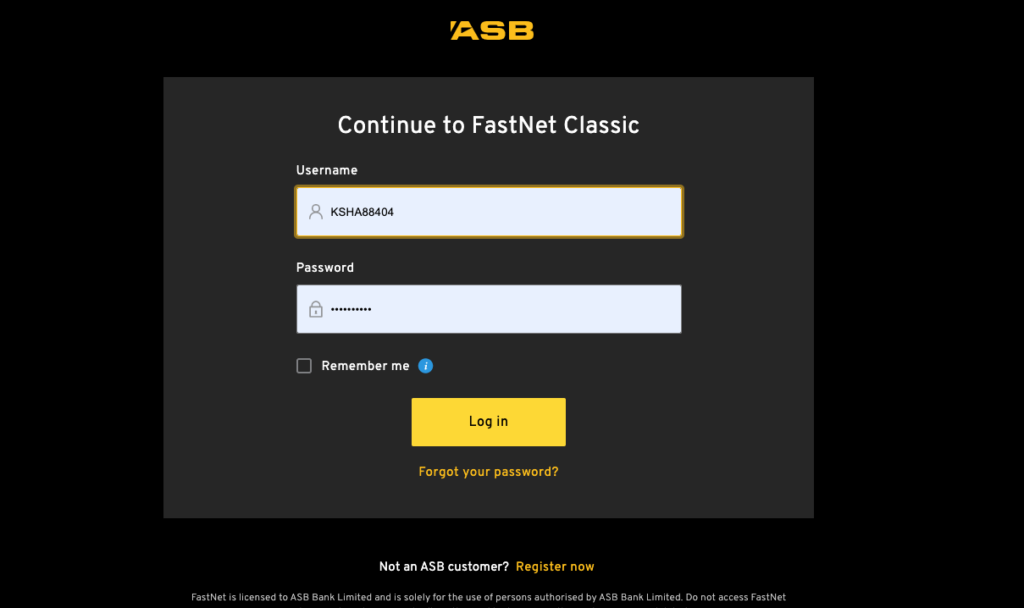Click the "Not an ASB customer?" text
The height and width of the screenshot is (608, 1024).
click(x=444, y=567)
